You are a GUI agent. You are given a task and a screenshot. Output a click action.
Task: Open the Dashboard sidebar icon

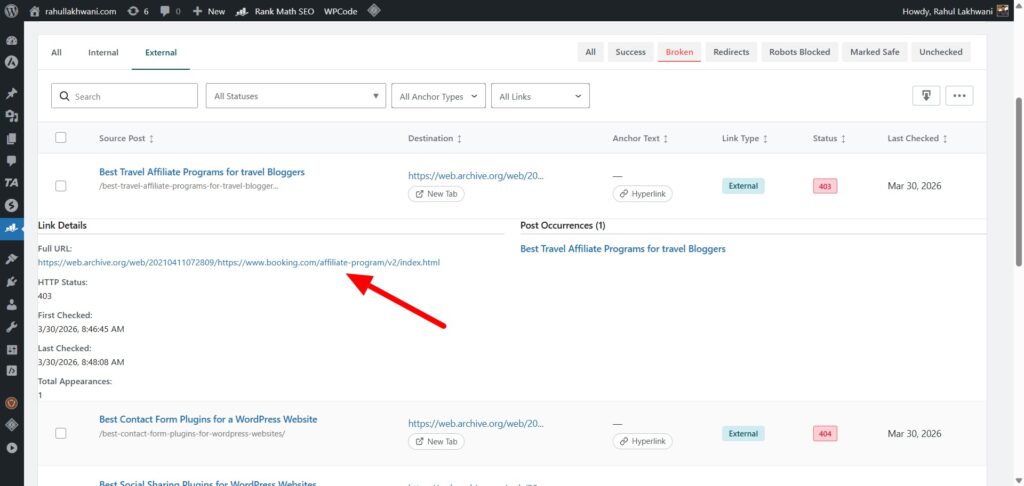coord(12,41)
